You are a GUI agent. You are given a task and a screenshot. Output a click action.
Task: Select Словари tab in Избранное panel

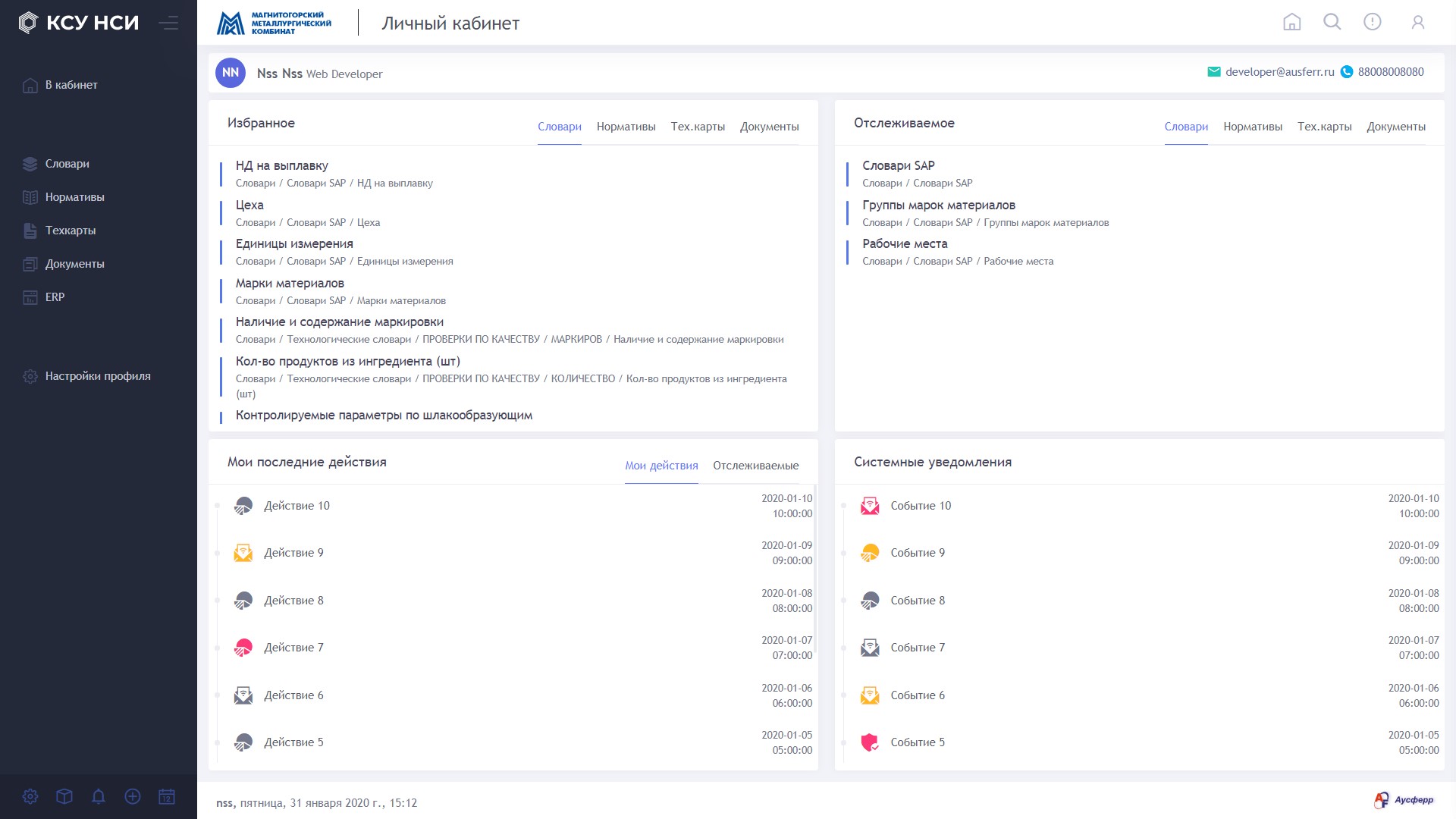coord(560,127)
